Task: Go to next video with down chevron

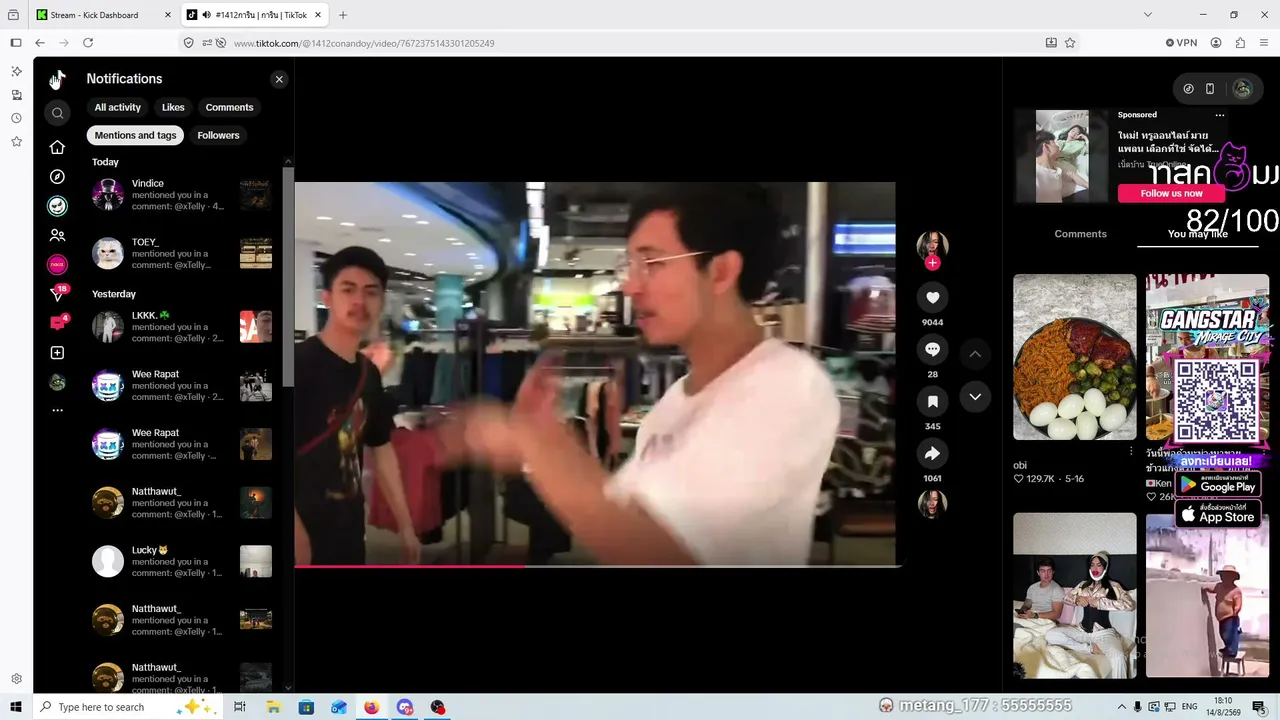Action: tap(975, 397)
